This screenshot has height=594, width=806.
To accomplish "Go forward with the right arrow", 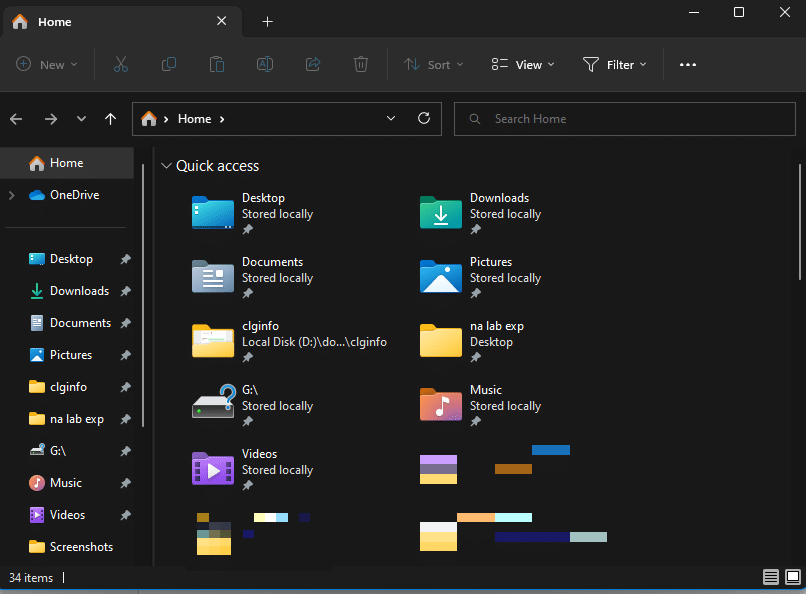I will tap(51, 119).
